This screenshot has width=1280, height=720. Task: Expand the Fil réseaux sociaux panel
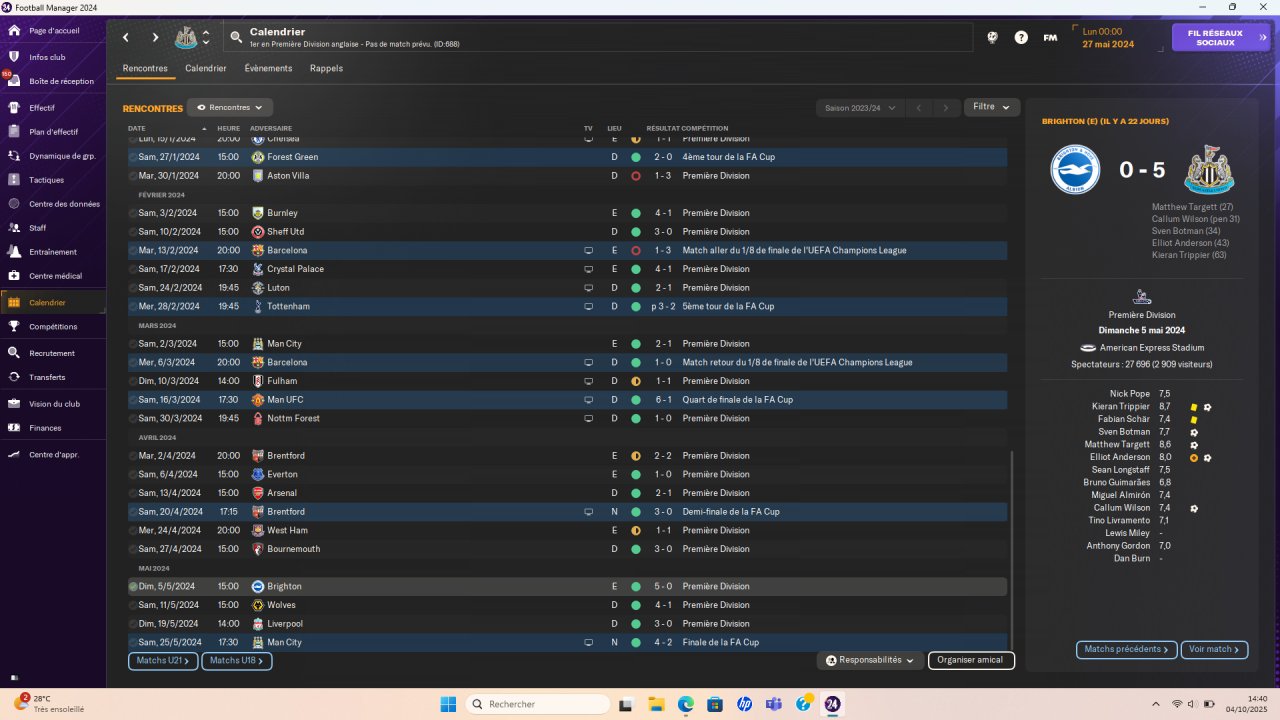(1221, 37)
